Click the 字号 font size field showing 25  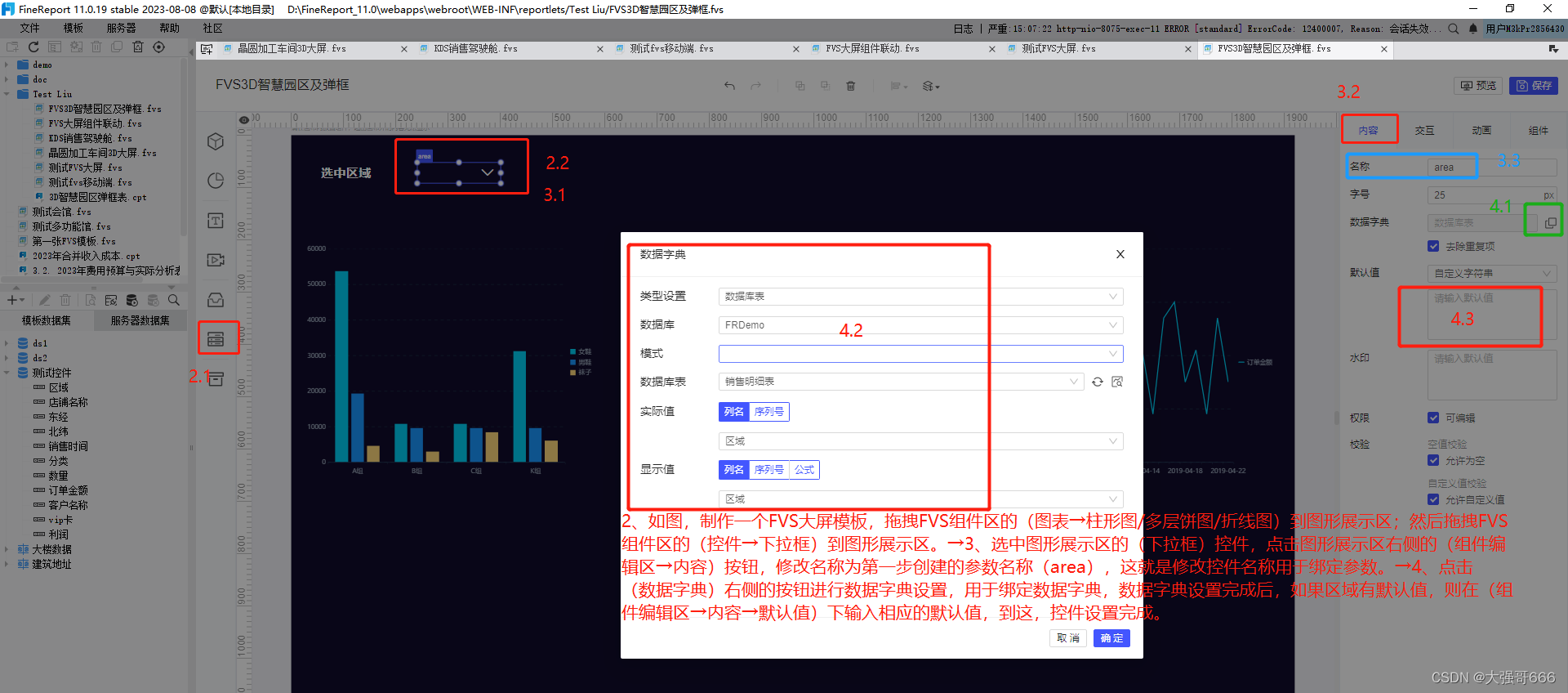click(1492, 195)
